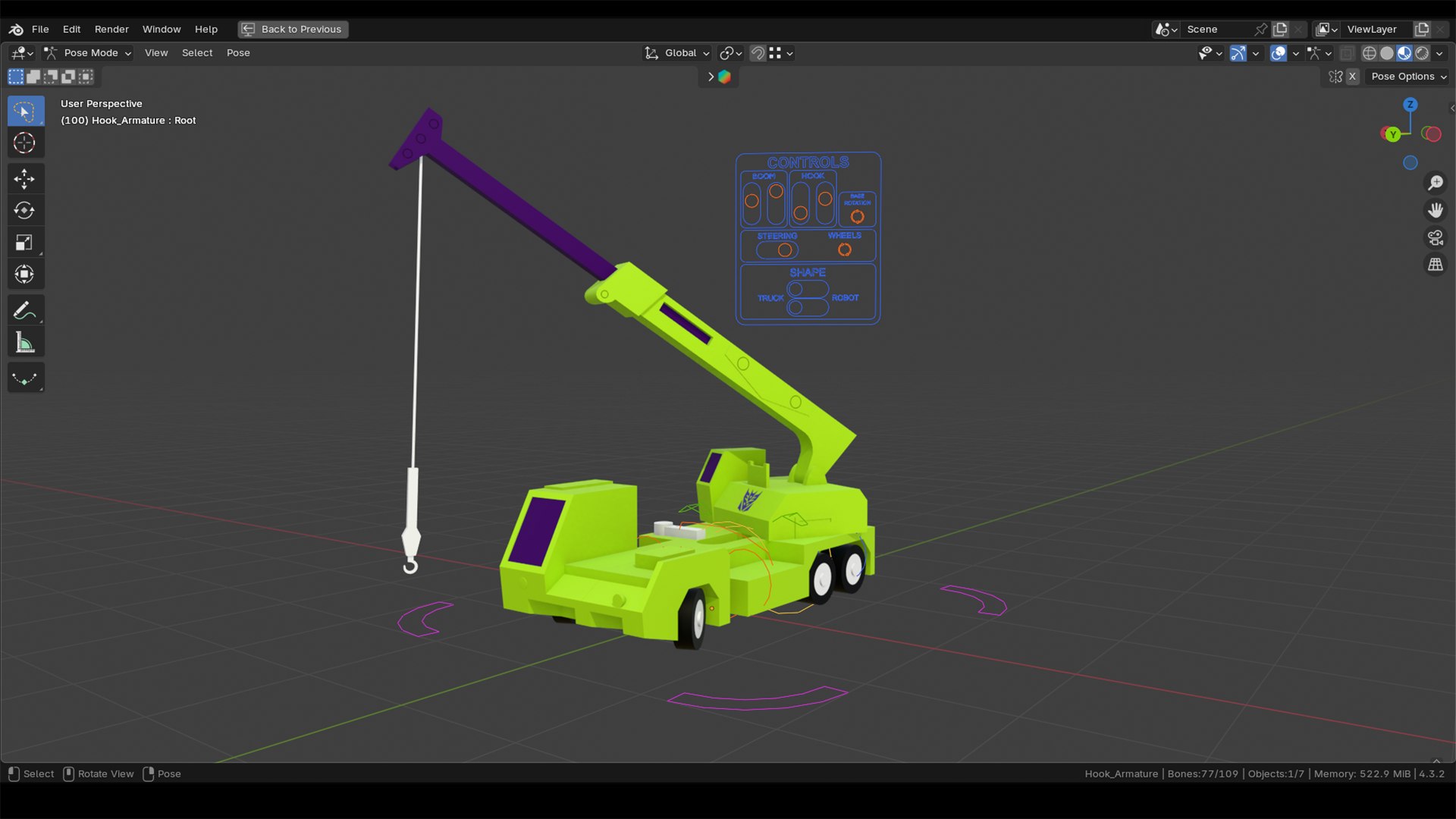The image size is (1456, 819).
Task: Open the View menu in viewport header
Action: tap(156, 53)
